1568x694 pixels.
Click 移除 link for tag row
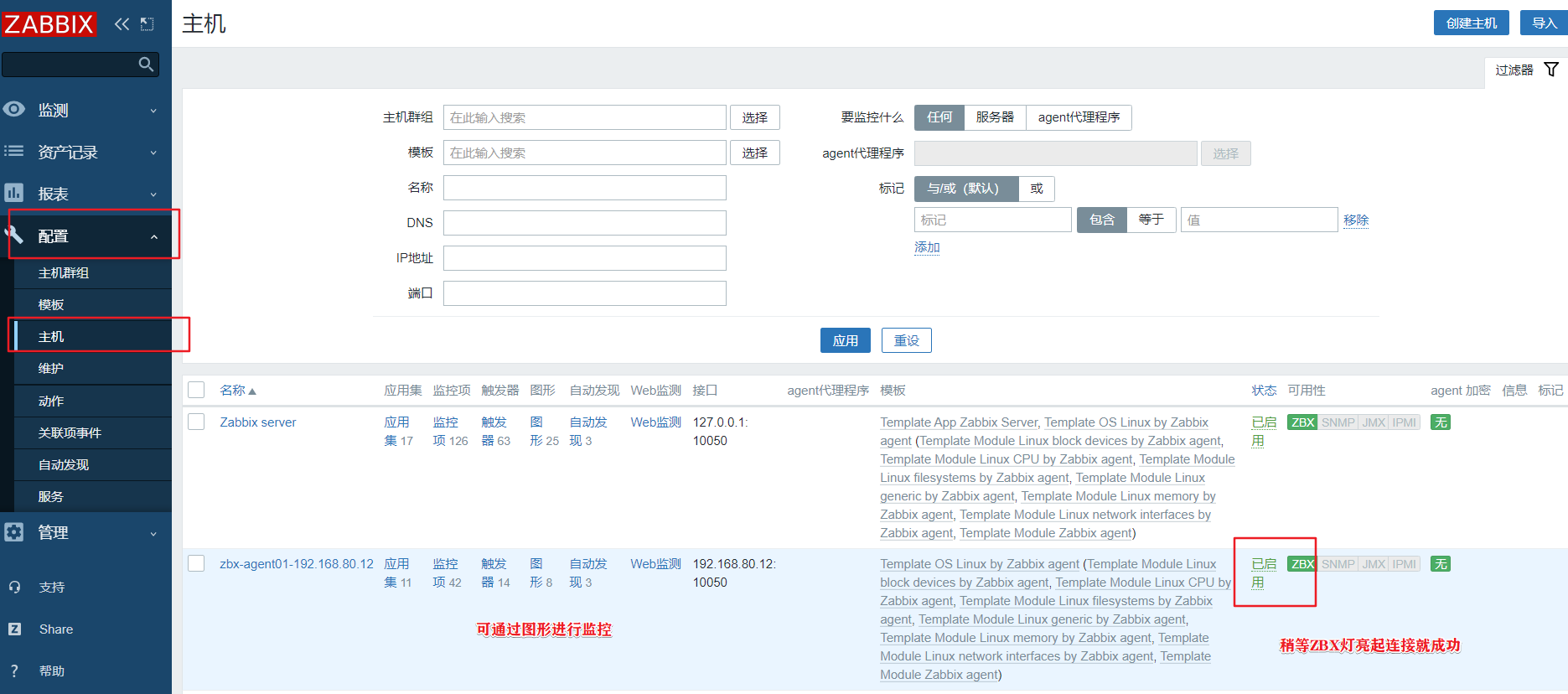(x=1356, y=220)
